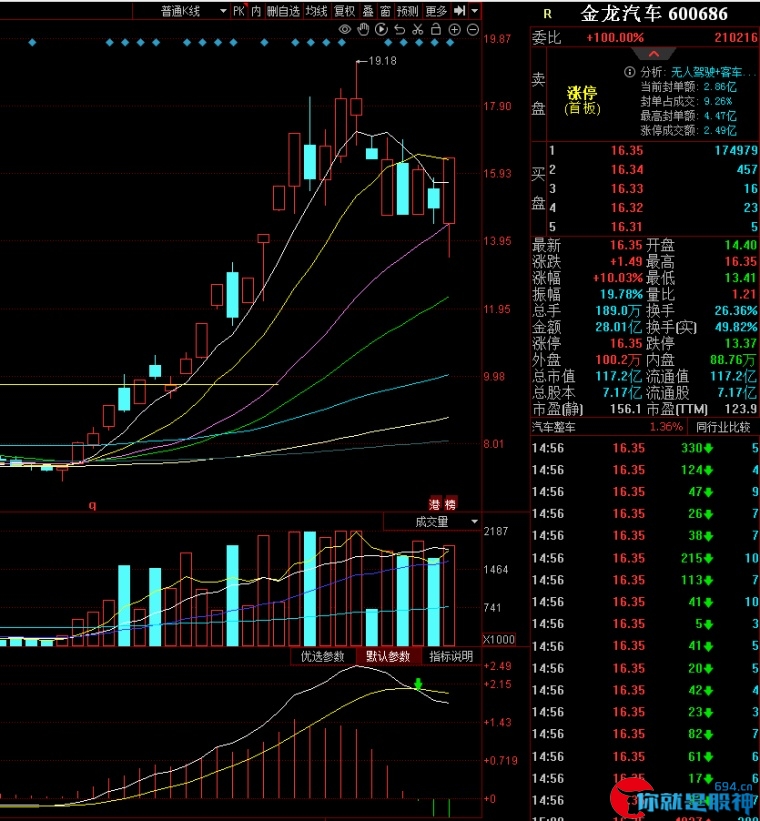Screen dimensions: 760x821
Task: Zoom out with the minus icon
Action: coord(472,30)
